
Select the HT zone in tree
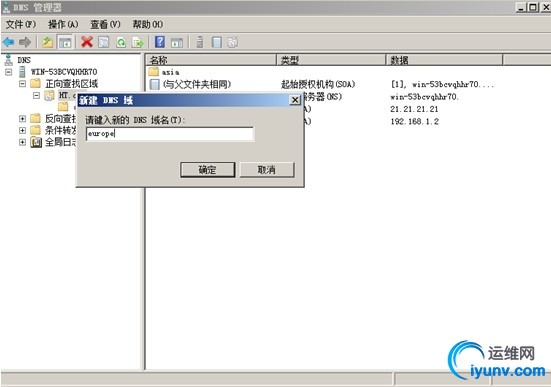67,95
